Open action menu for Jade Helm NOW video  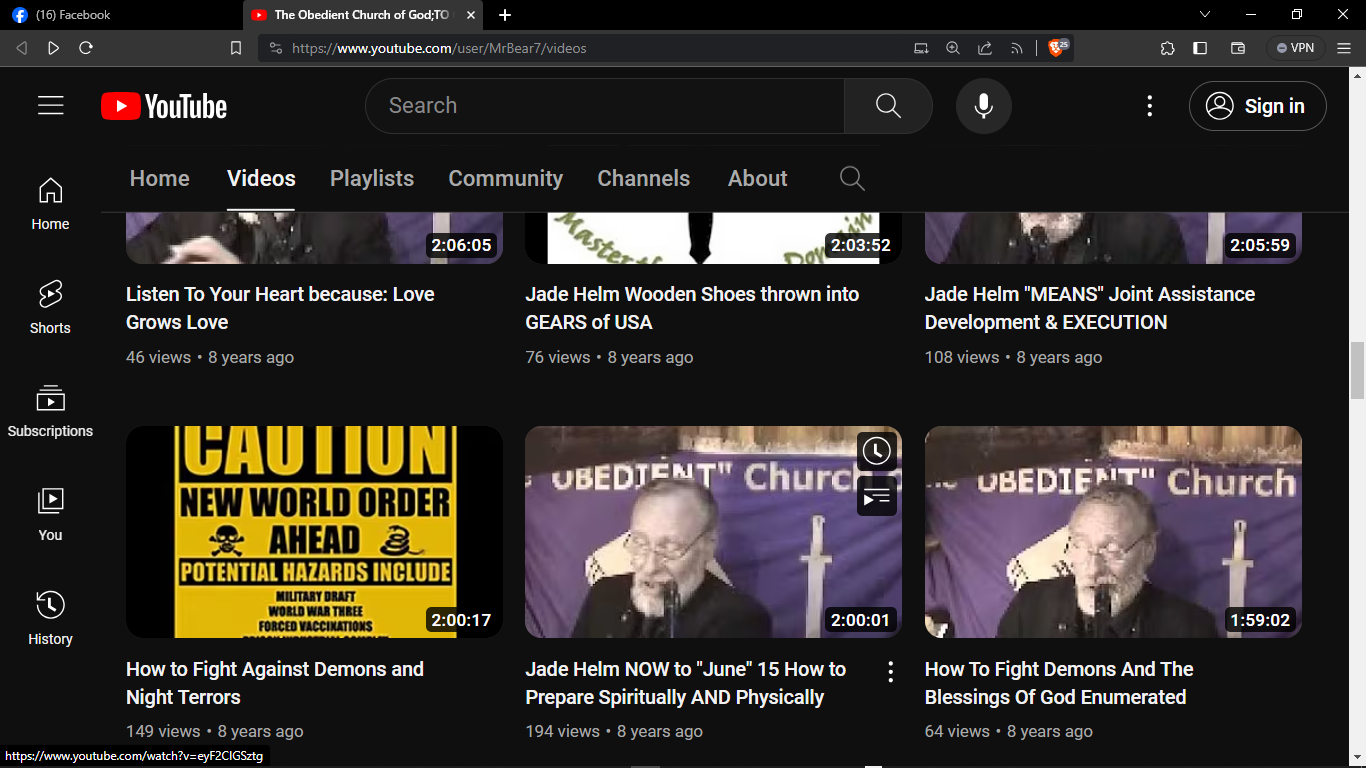click(890, 671)
